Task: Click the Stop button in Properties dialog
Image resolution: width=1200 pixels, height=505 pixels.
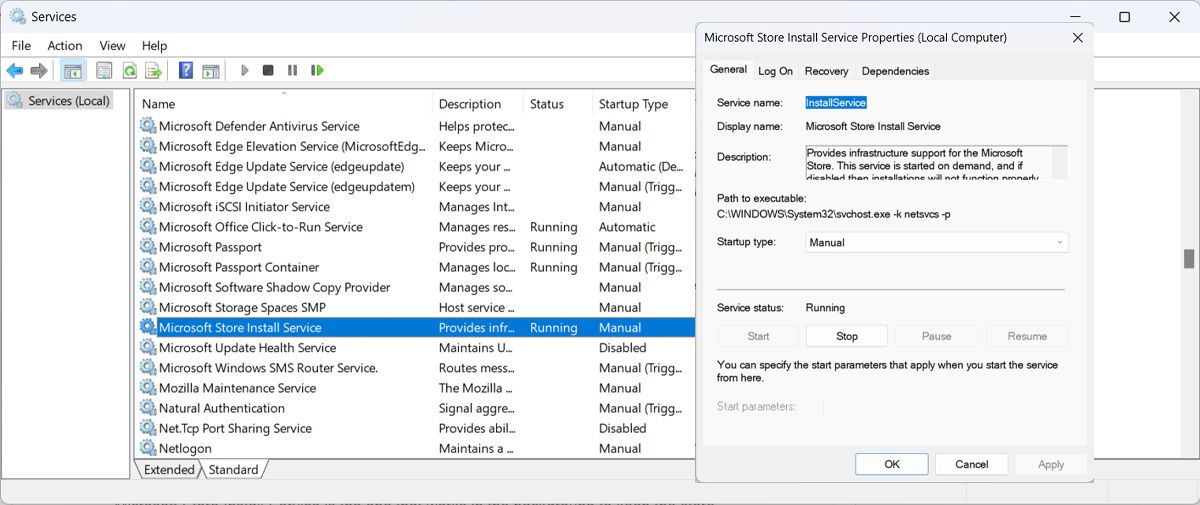Action: (x=847, y=336)
